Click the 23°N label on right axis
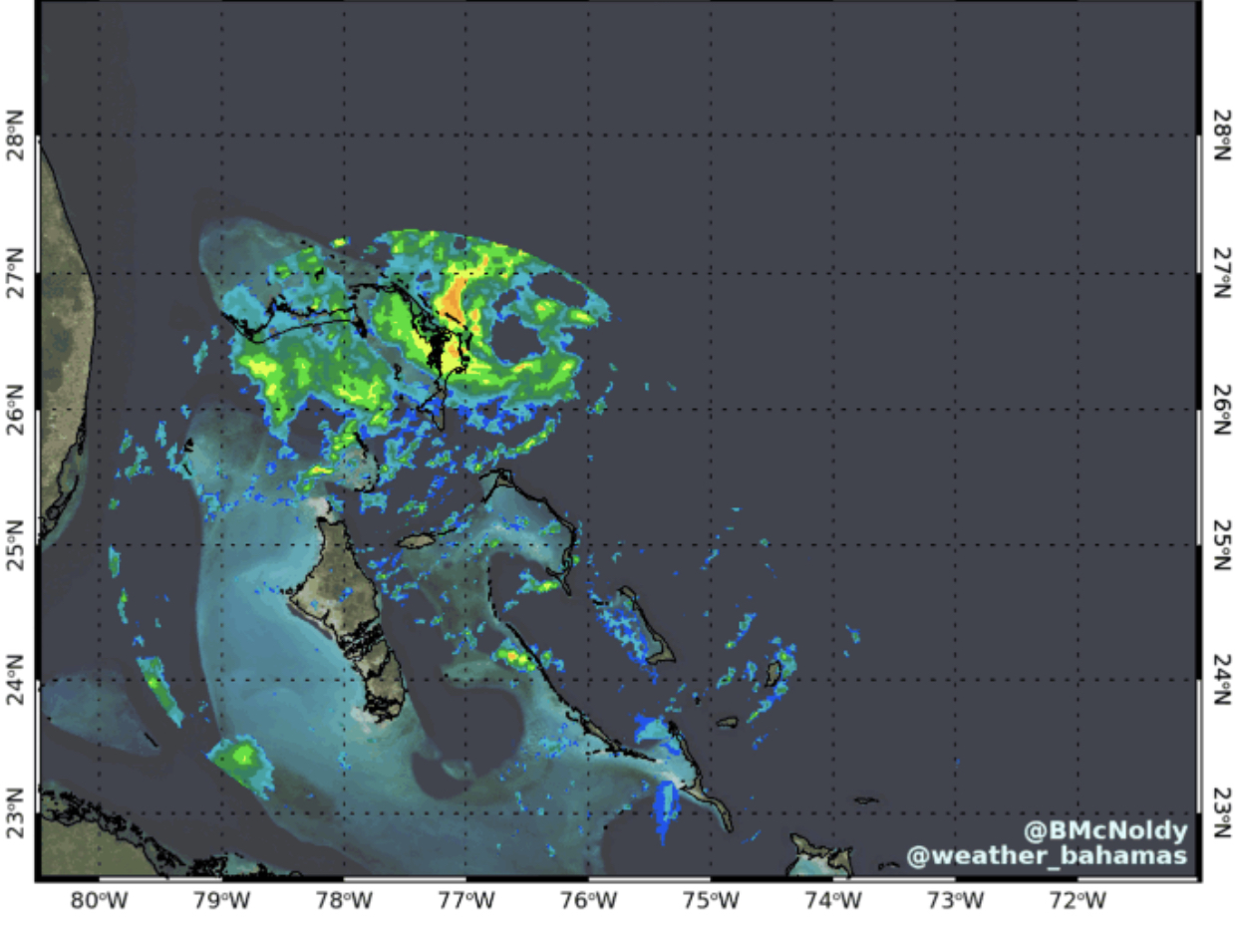This screenshot has width=1238, height=952. pyautogui.click(x=1222, y=813)
